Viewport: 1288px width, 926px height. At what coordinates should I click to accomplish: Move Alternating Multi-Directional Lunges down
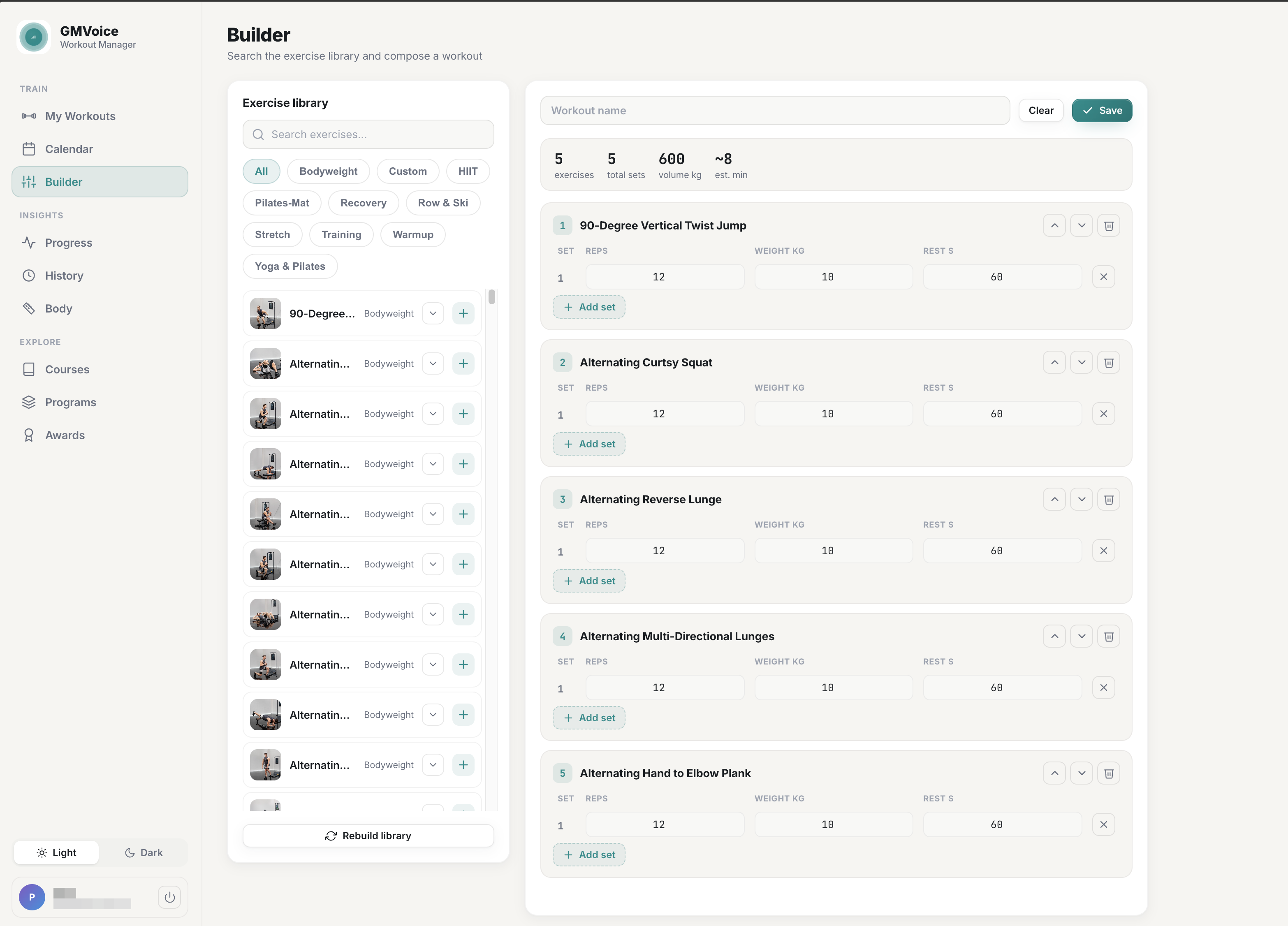click(1081, 636)
